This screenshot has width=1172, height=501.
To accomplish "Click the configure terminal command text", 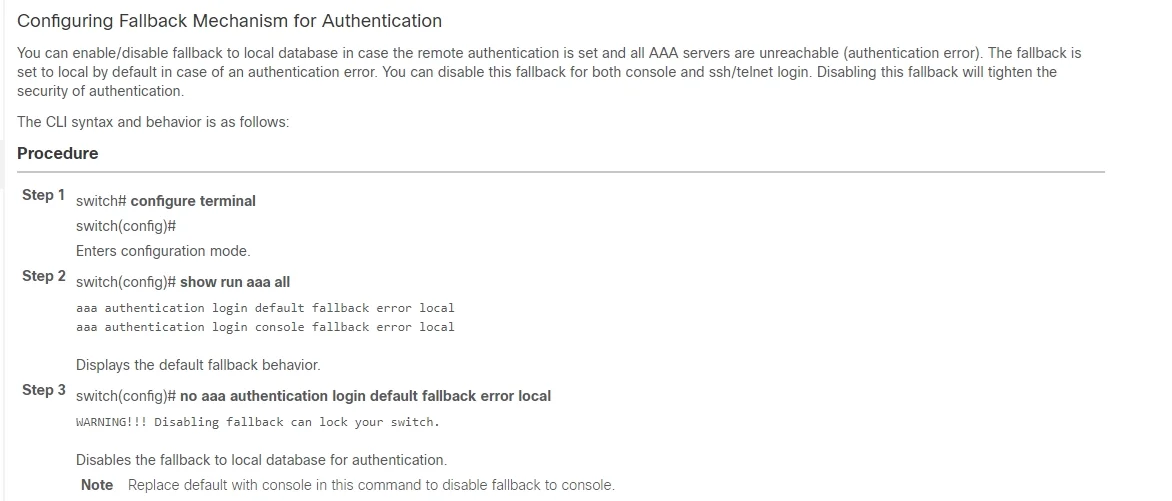I will pyautogui.click(x=193, y=201).
